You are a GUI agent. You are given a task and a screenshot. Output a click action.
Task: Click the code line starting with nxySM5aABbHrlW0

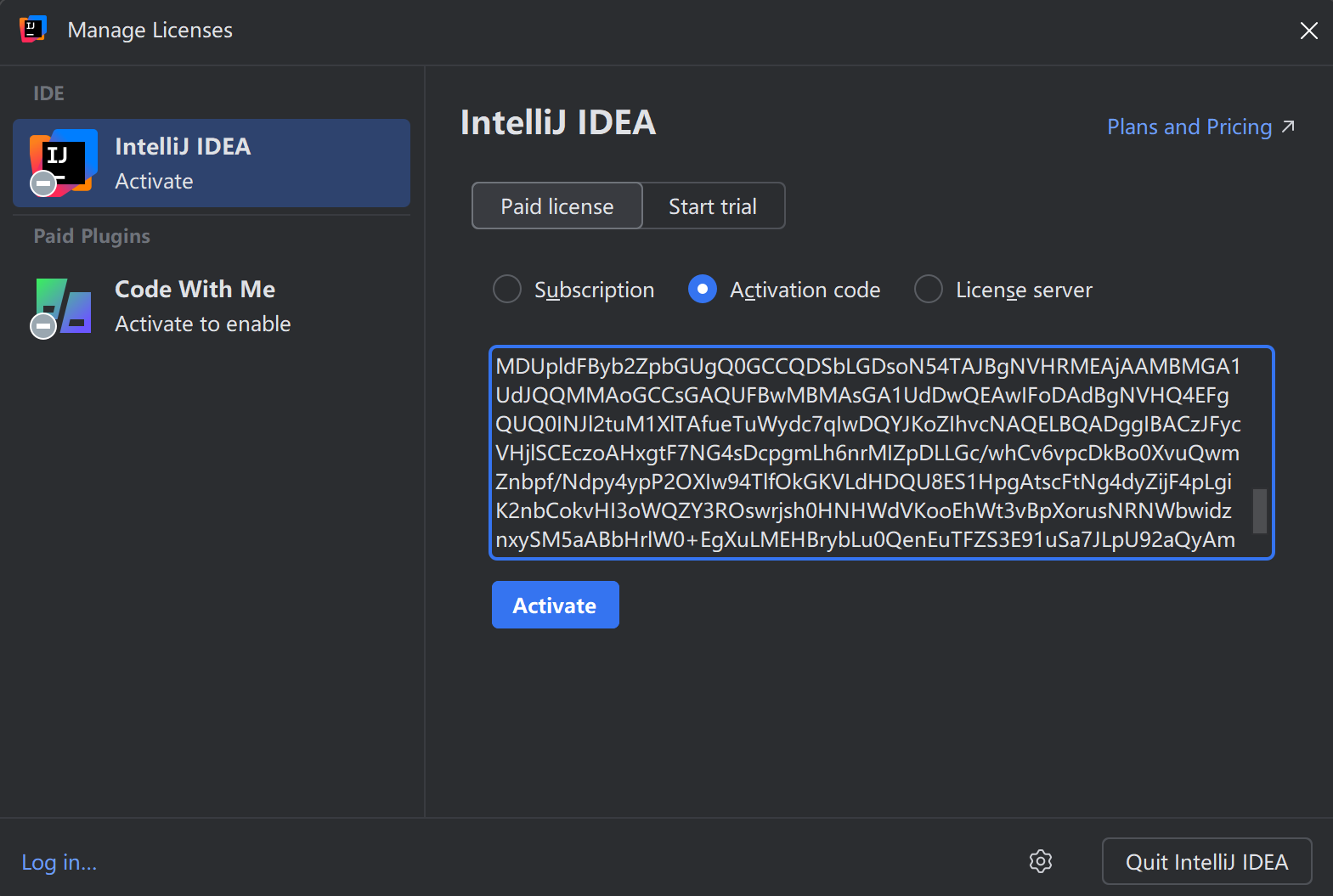[865, 539]
